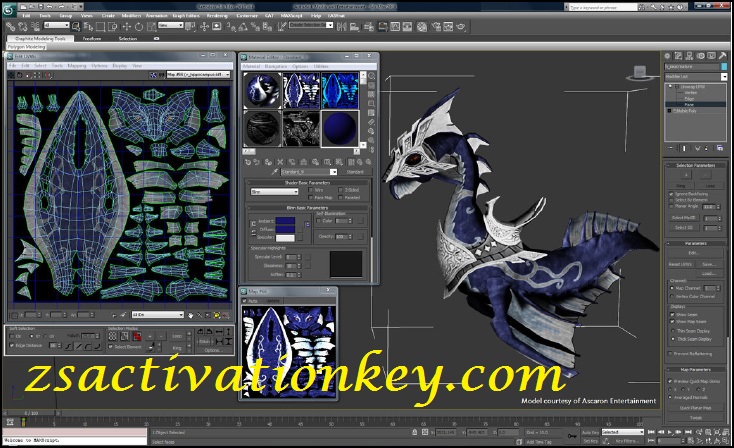Click the ViewCube in the viewport
Viewport: 734px width, 448px height.
[640, 73]
